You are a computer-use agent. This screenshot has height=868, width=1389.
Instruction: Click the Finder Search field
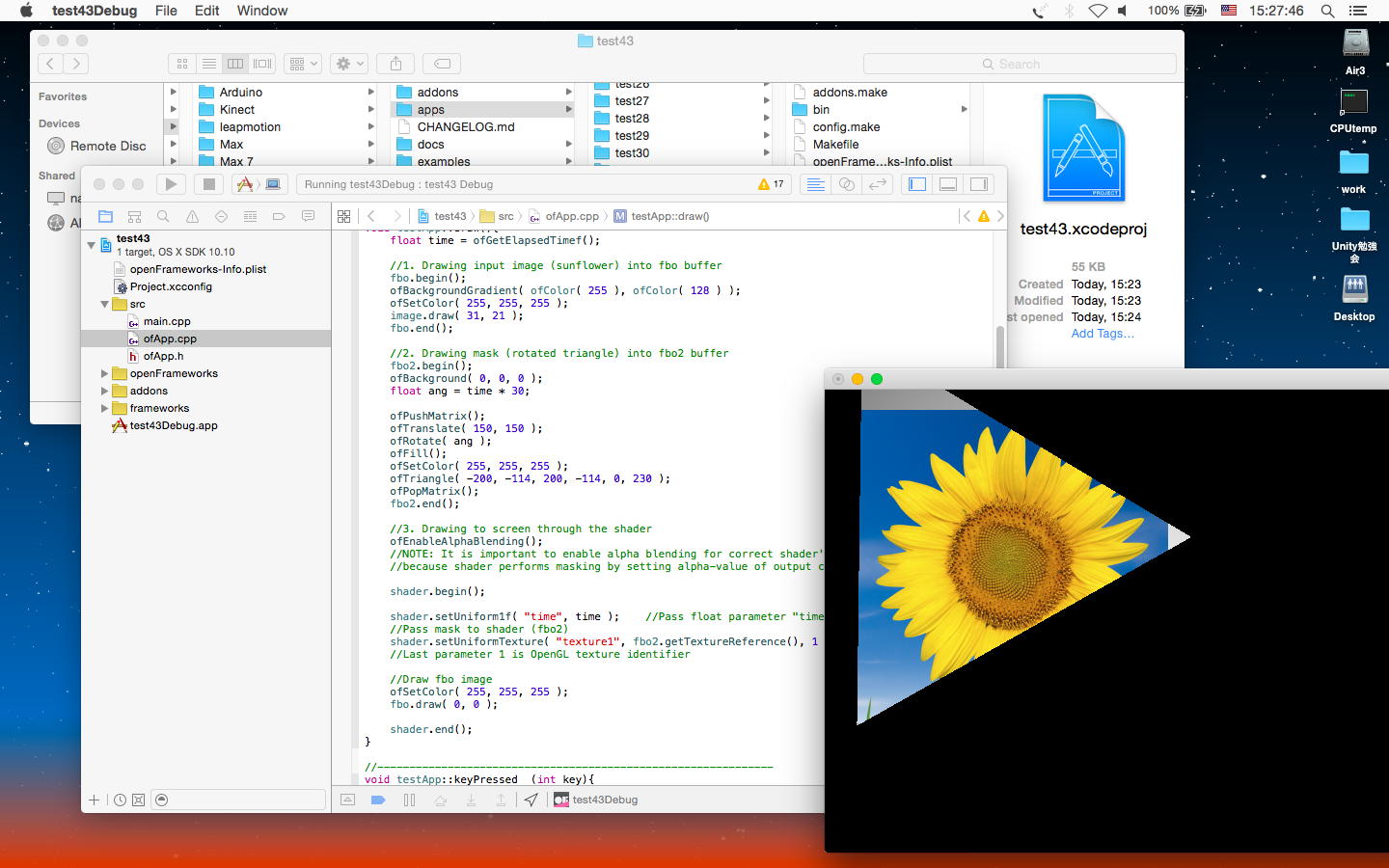[x=1020, y=64]
